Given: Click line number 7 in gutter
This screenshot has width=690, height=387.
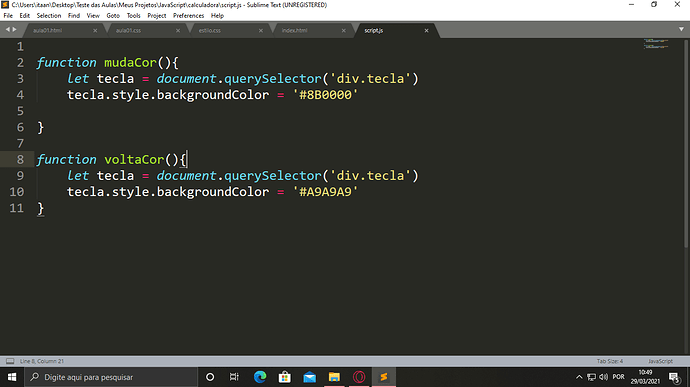Looking at the screenshot, I should click(20, 143).
